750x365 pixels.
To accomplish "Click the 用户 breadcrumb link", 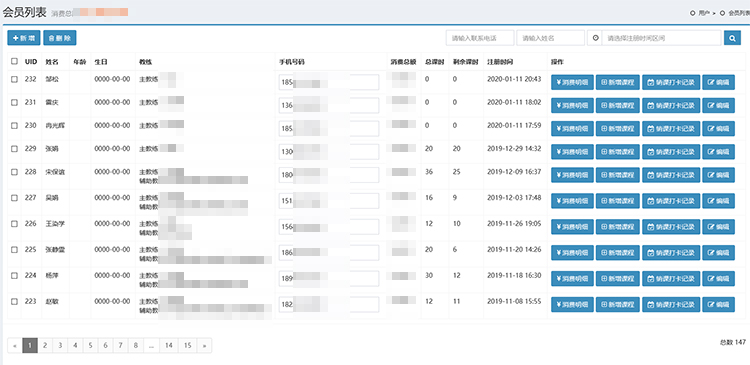I will coord(704,13).
